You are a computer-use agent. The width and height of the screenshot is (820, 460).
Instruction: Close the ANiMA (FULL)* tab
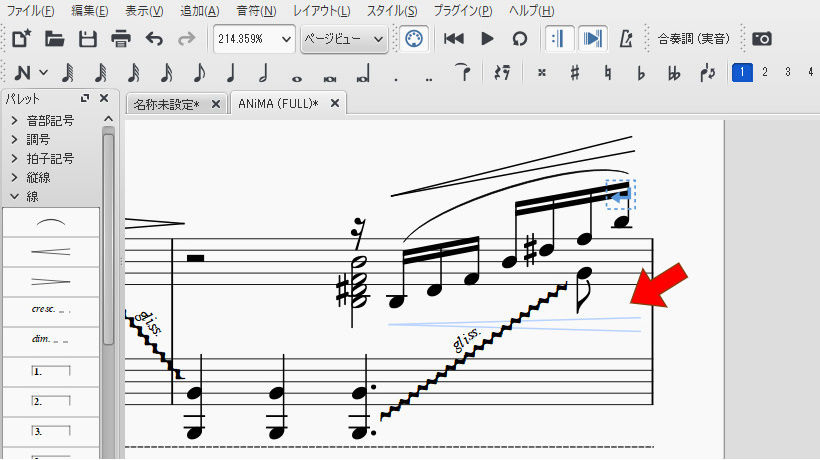pyautogui.click(x=335, y=104)
